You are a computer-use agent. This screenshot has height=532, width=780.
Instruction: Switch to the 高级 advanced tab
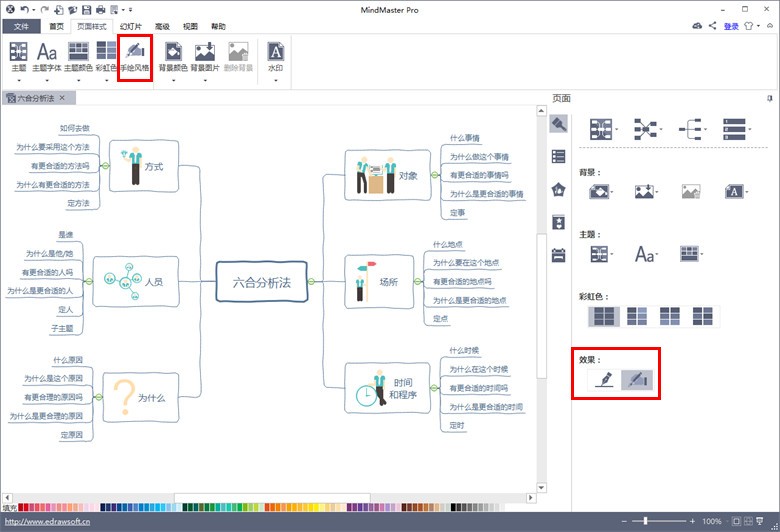(162, 26)
